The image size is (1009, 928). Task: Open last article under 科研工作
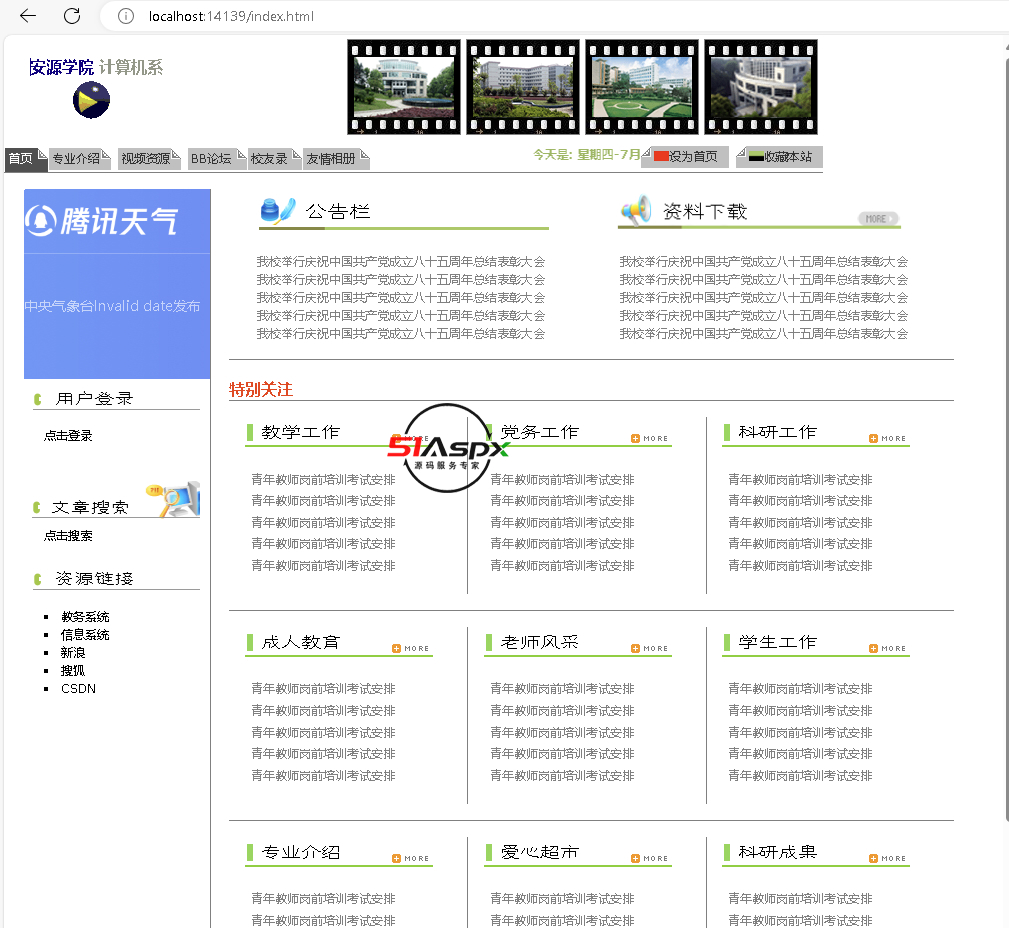click(801, 566)
